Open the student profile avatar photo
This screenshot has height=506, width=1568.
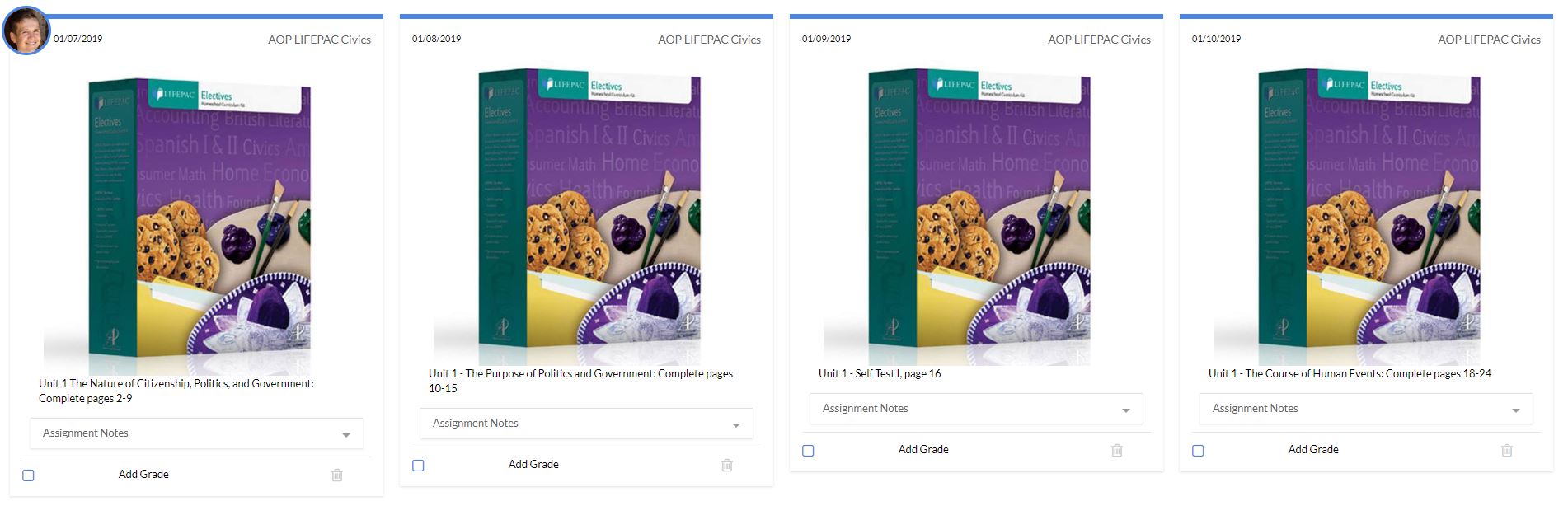click(x=26, y=31)
